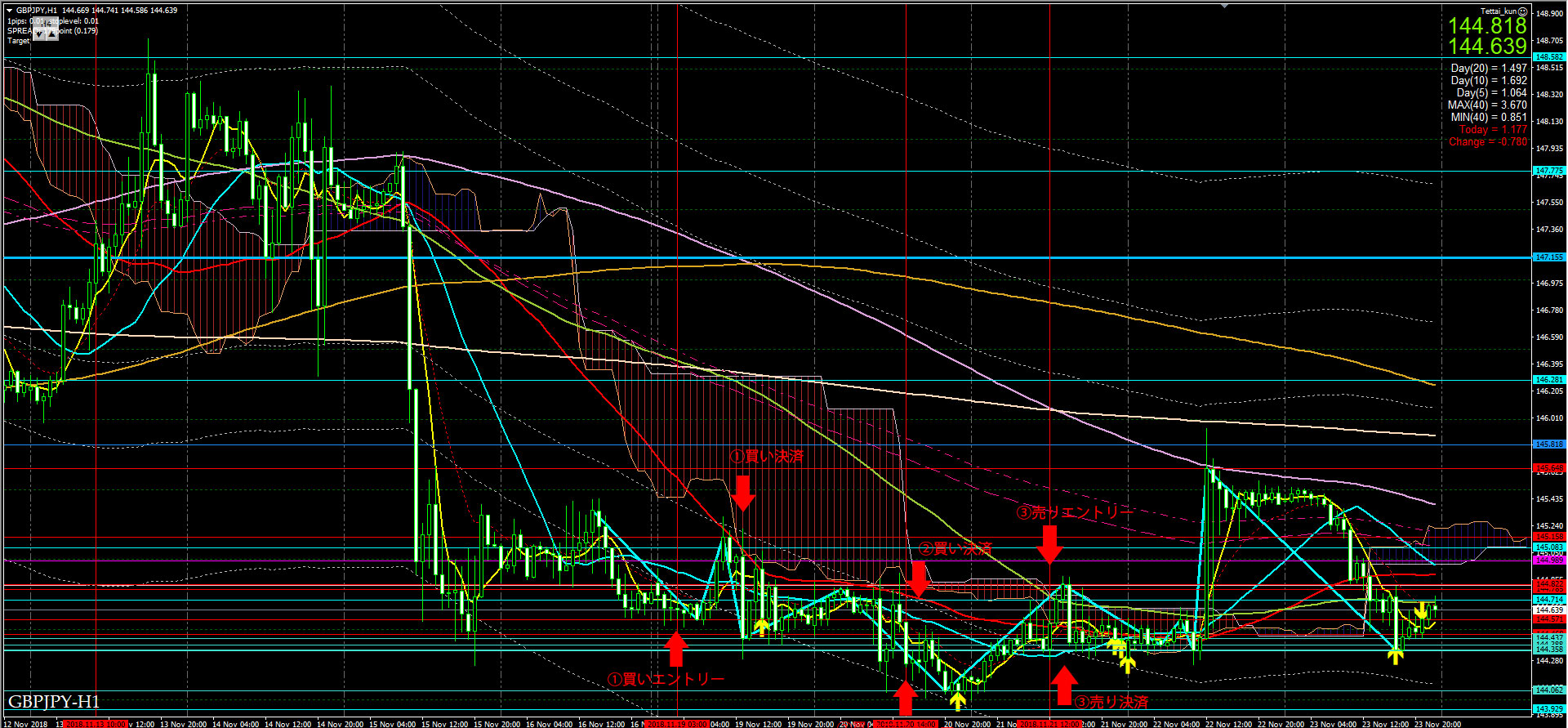Click the red 144.822 price level tag
The height and width of the screenshot is (728, 1568).
[x=1549, y=584]
